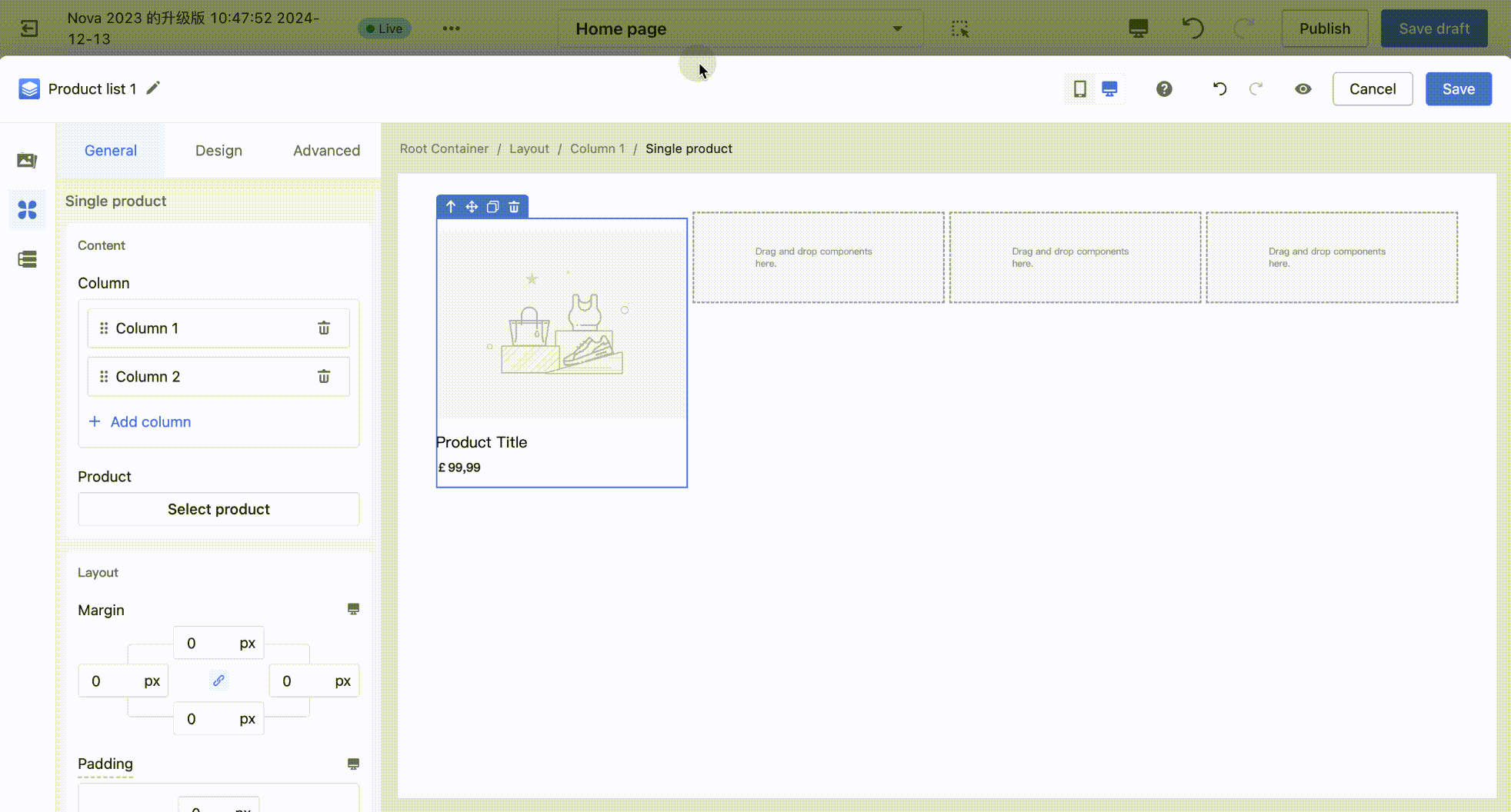Click the pencil icon to rename Product list 1

click(x=153, y=88)
